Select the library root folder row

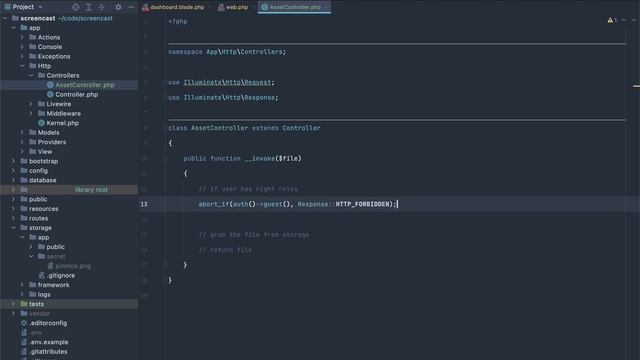tap(69, 190)
